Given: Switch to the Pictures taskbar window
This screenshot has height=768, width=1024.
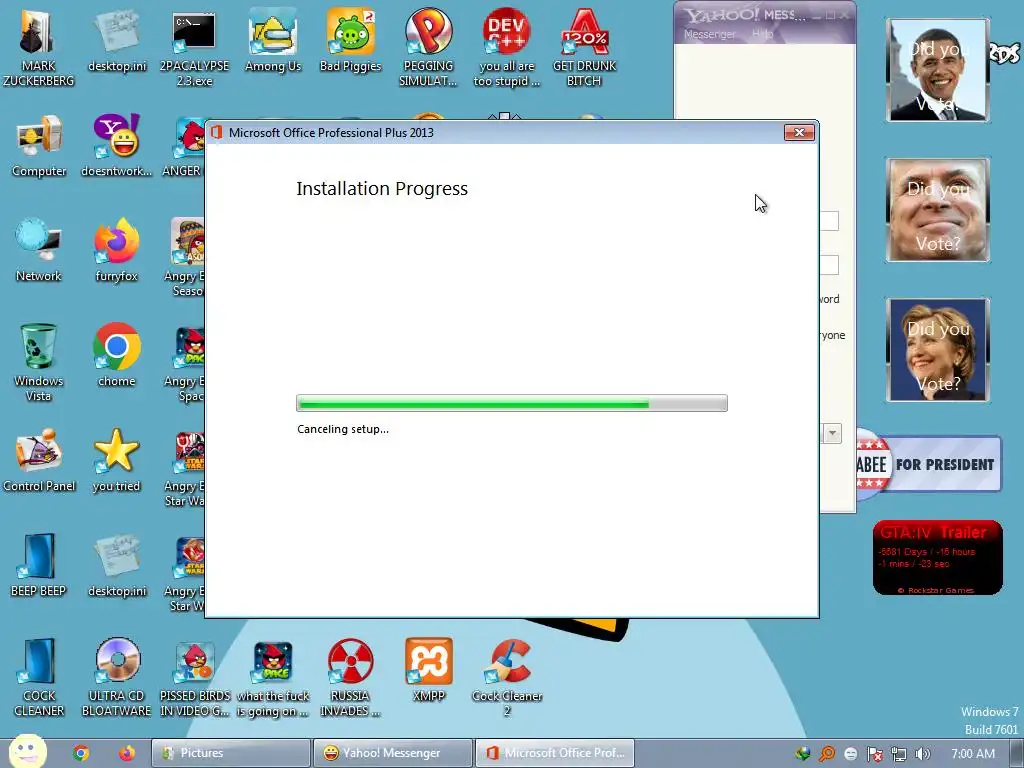Looking at the screenshot, I should [x=231, y=753].
